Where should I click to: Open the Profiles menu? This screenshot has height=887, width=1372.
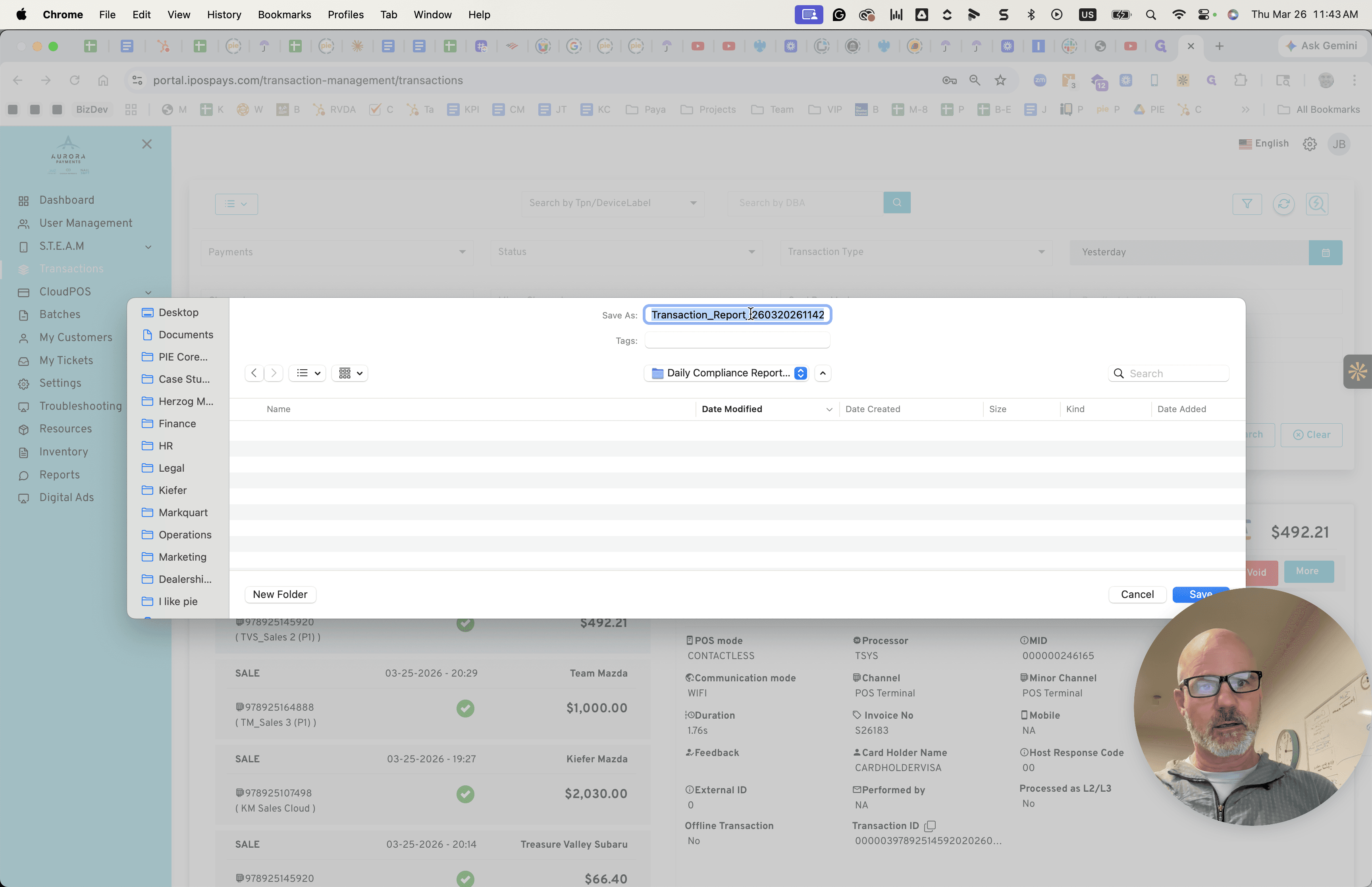(345, 14)
